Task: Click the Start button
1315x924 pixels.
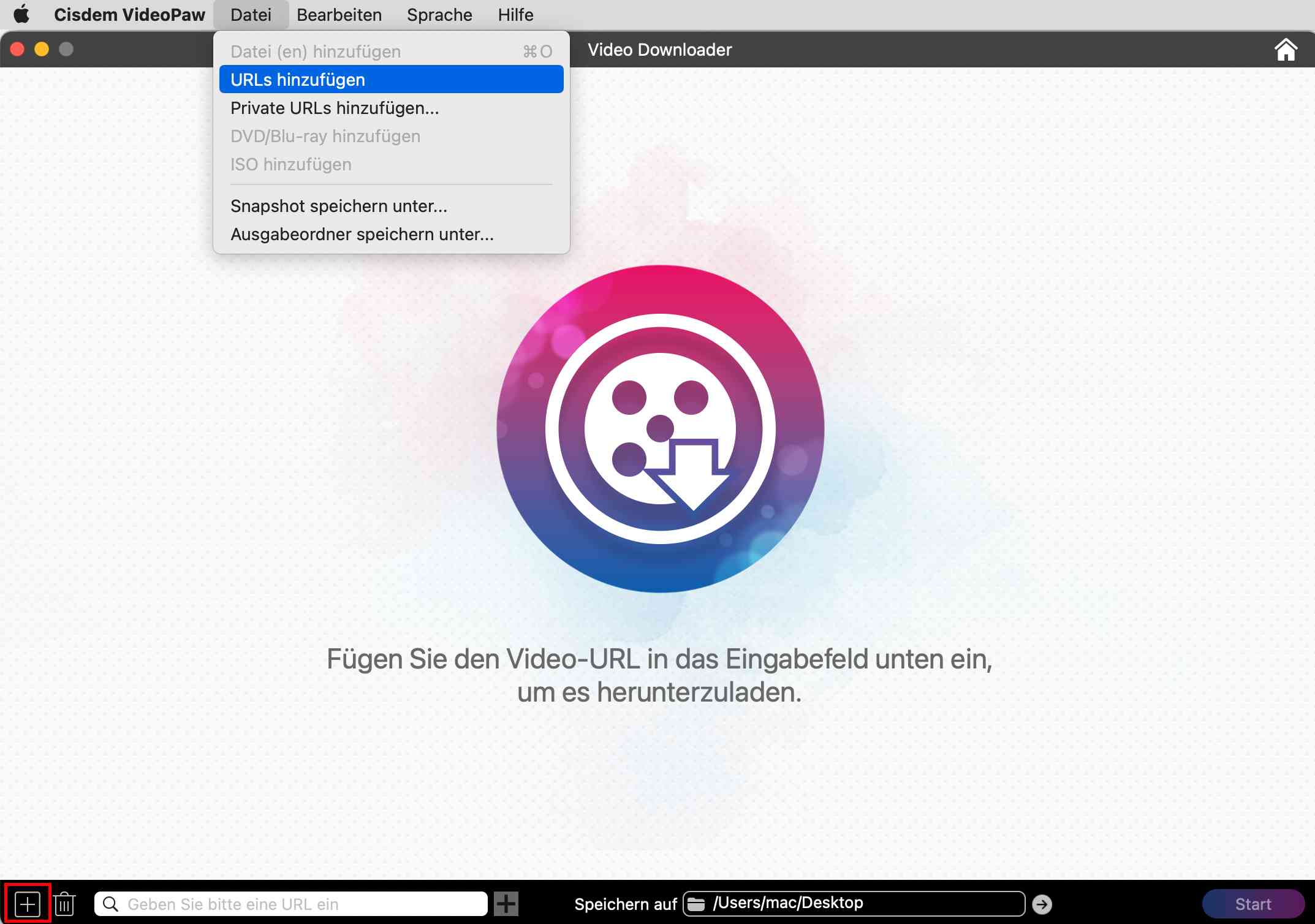Action: click(1254, 903)
